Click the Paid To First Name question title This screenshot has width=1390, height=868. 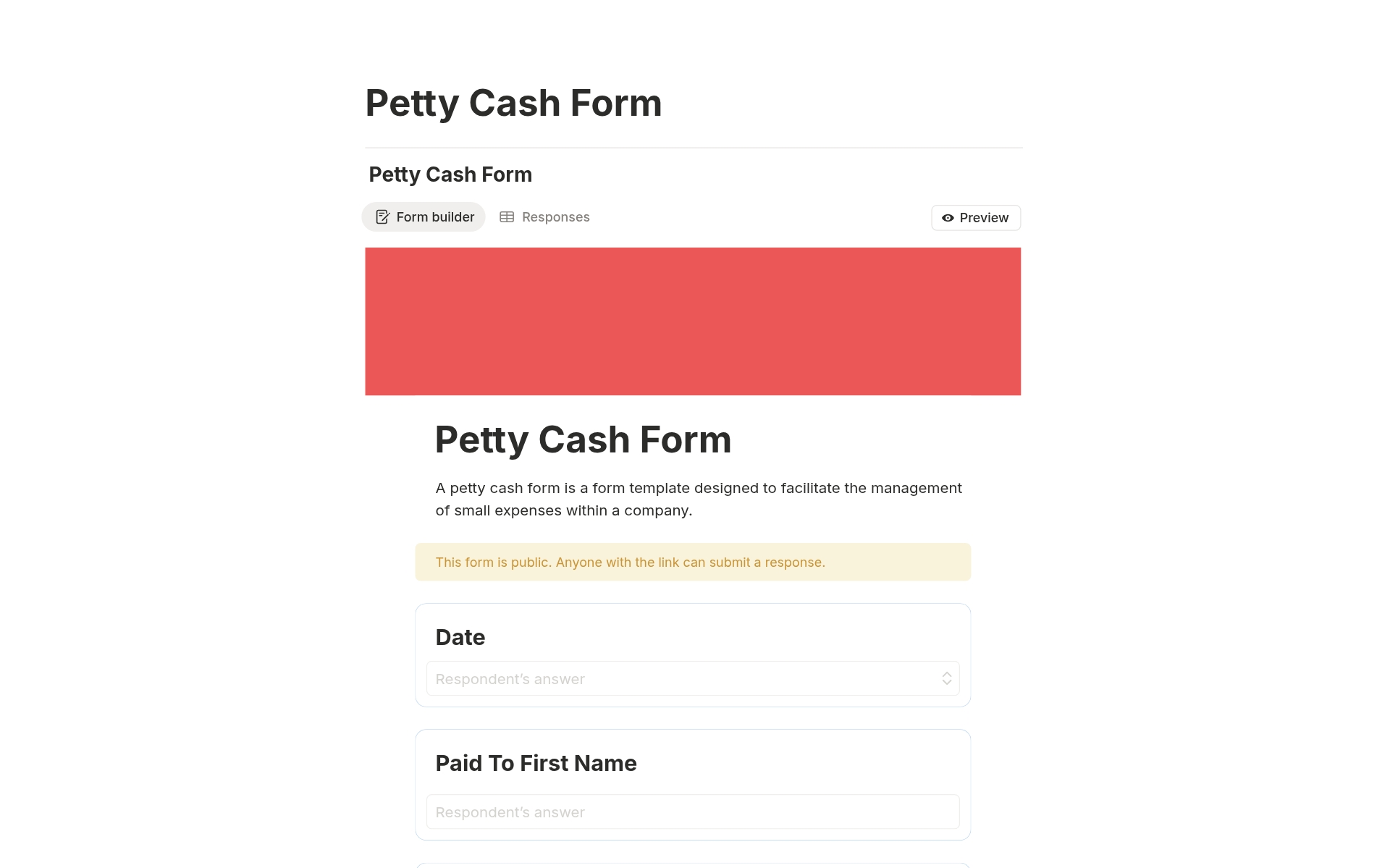(536, 762)
